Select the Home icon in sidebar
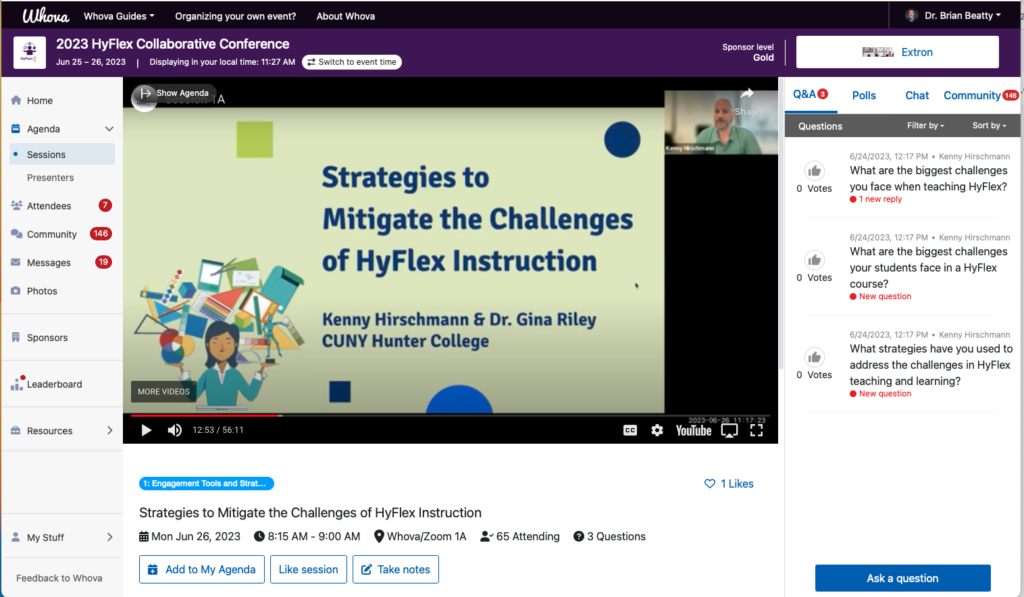1024x597 pixels. (x=18, y=98)
